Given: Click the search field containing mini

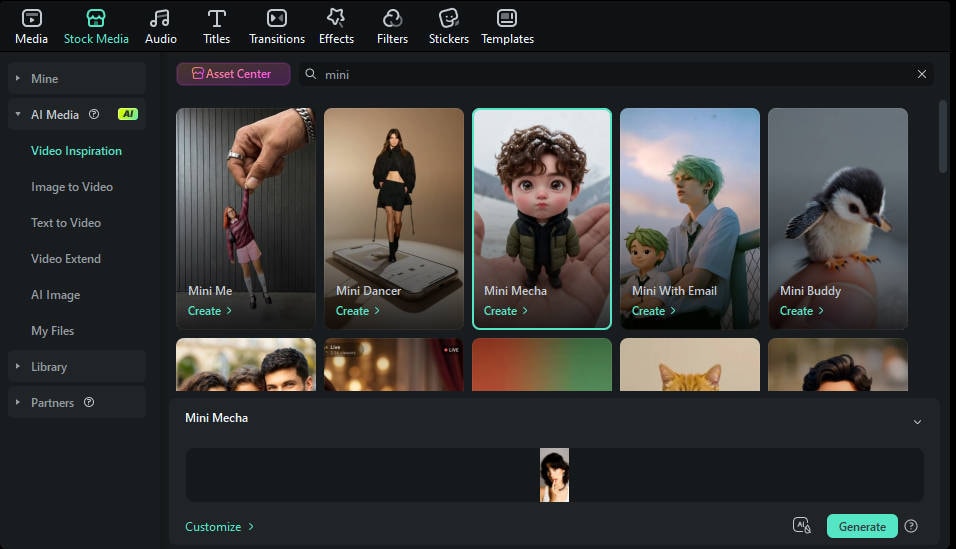Looking at the screenshot, I should tap(616, 74).
